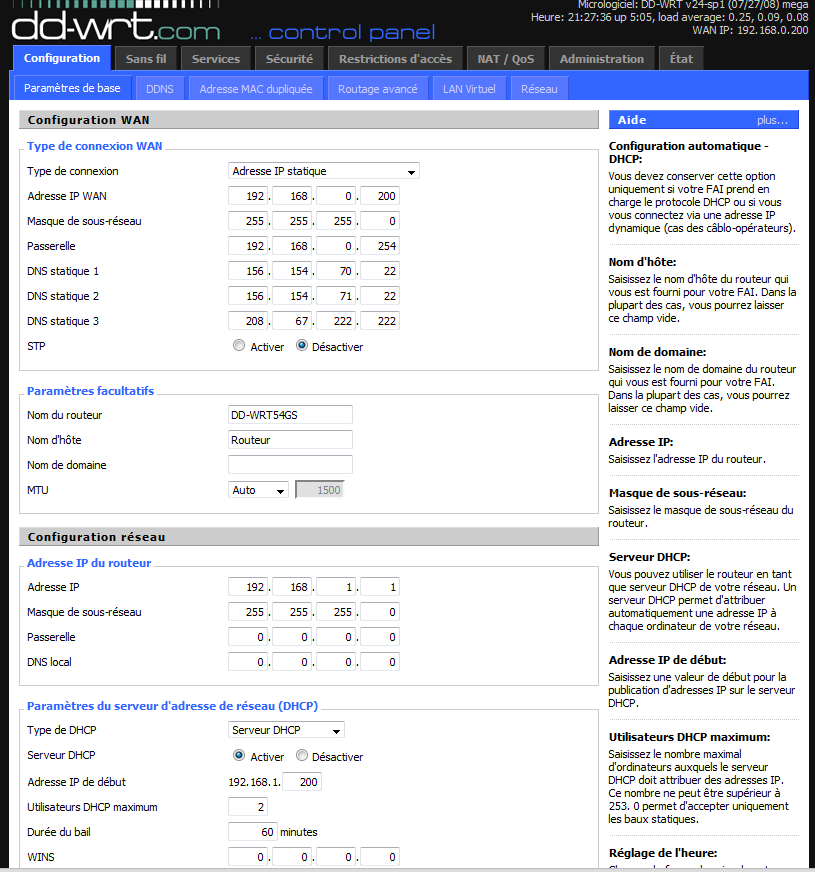The width and height of the screenshot is (815, 872).
Task: Open the Configuration main tab
Action: point(62,58)
